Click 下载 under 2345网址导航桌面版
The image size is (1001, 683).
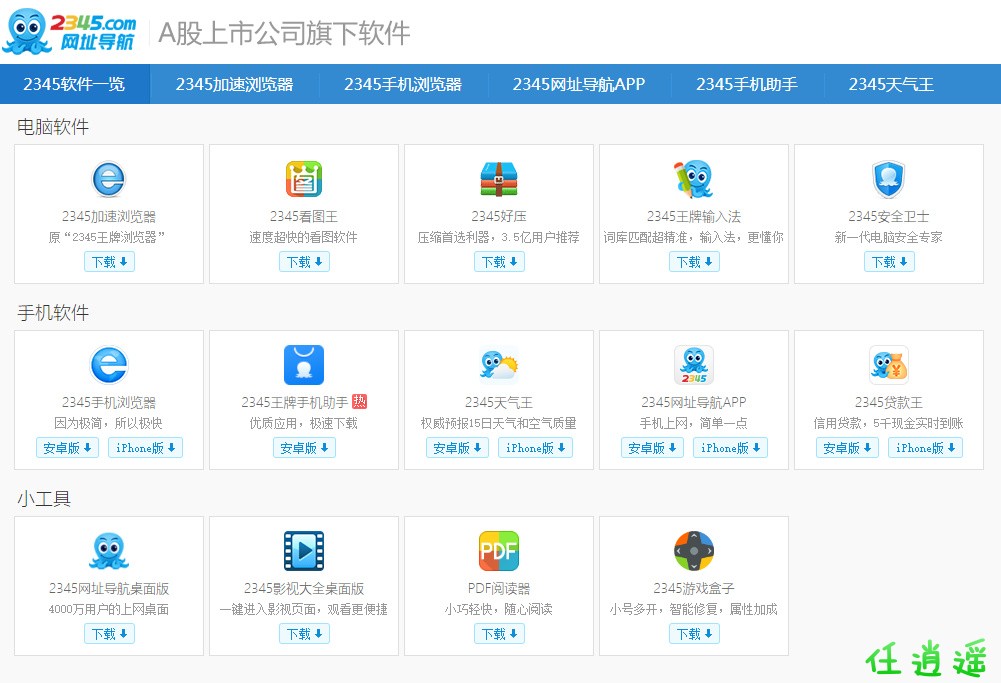click(109, 634)
